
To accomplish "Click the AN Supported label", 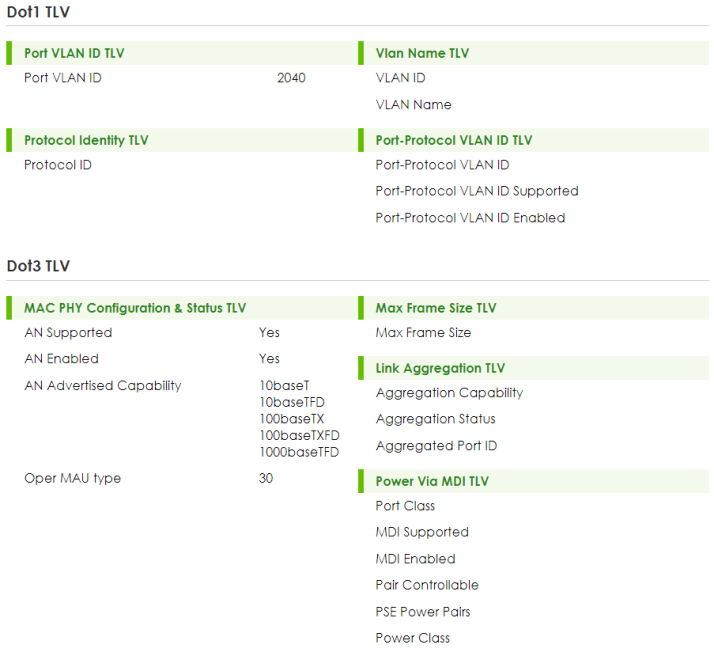I will click(68, 333).
